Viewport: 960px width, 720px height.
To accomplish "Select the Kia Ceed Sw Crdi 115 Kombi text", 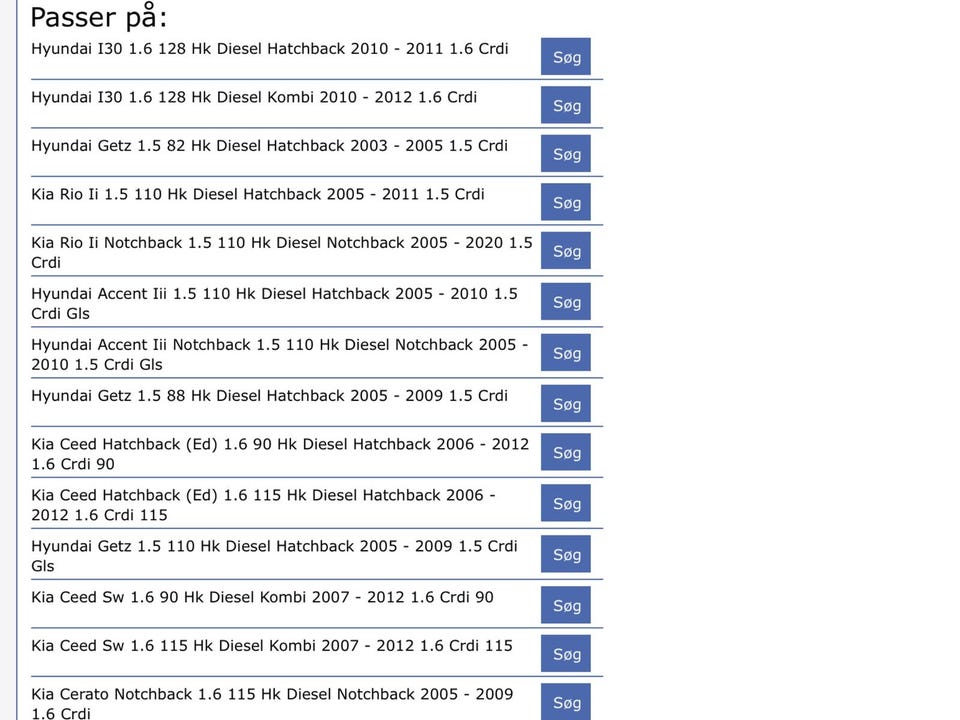I will (272, 645).
